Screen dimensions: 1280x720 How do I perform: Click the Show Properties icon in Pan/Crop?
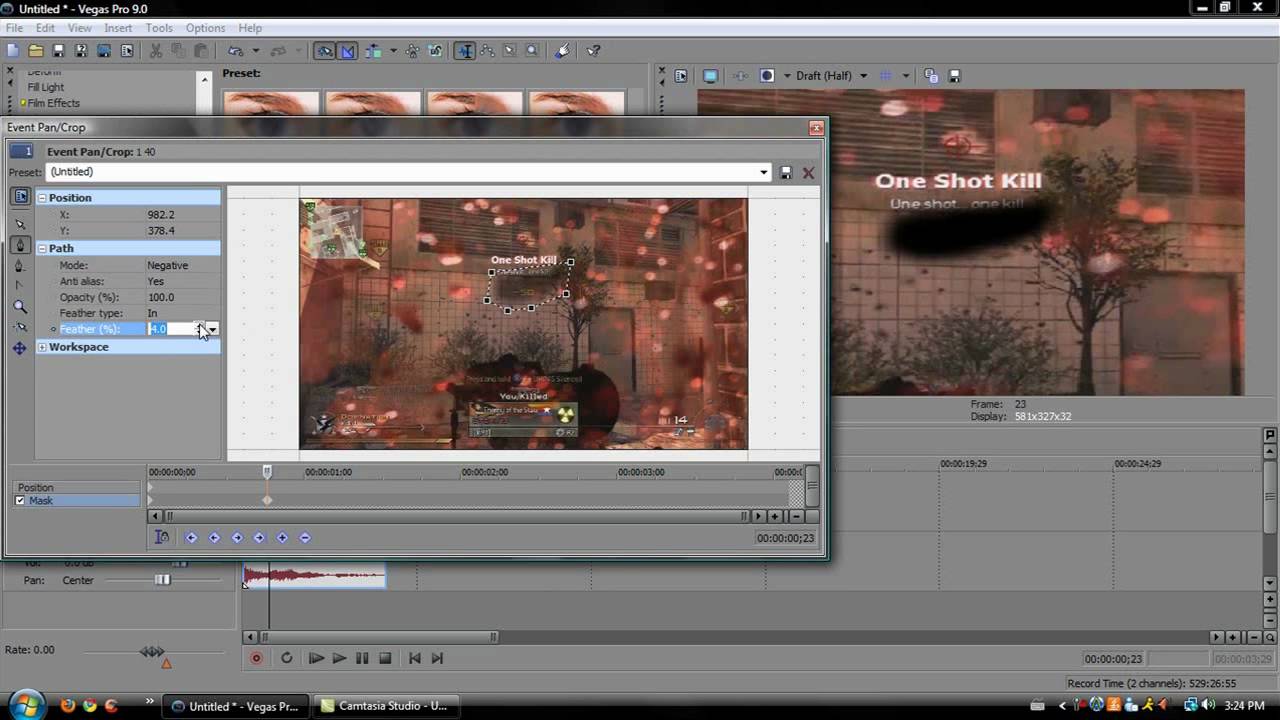pos(20,197)
